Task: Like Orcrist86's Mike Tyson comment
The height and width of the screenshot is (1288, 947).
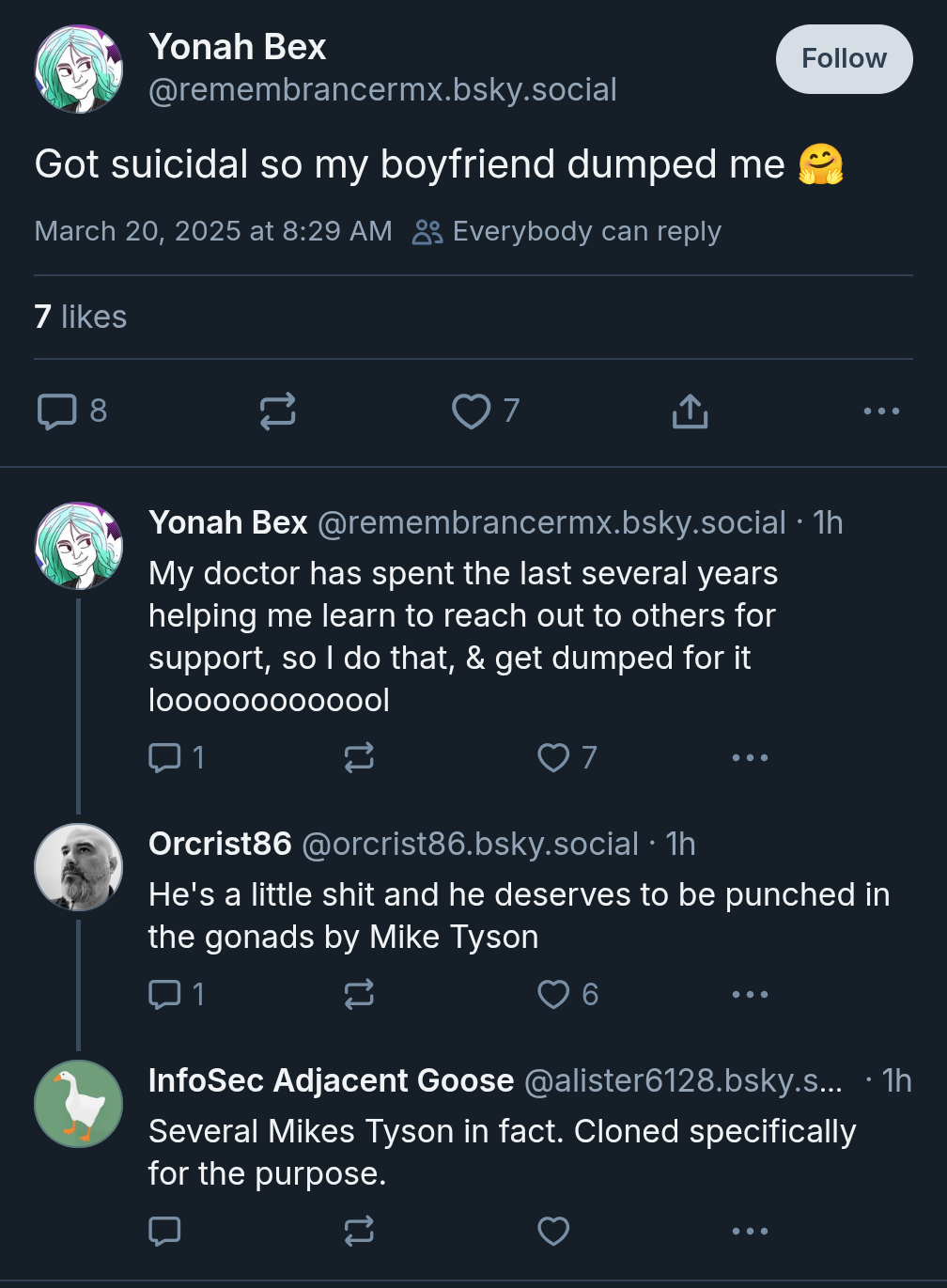Action: pos(553,994)
